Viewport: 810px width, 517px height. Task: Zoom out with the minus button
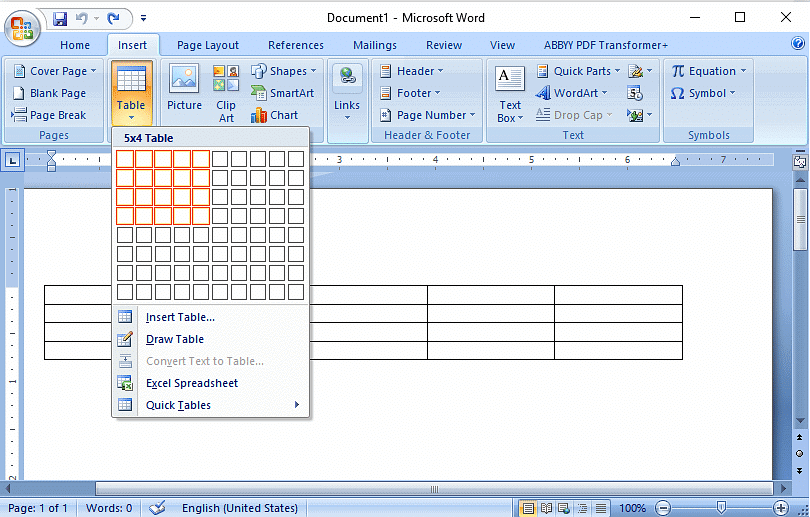tap(662, 508)
